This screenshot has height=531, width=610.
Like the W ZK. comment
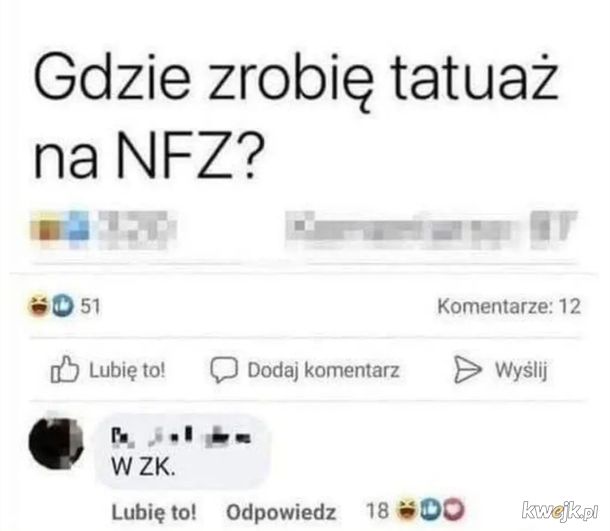pyautogui.click(x=154, y=512)
